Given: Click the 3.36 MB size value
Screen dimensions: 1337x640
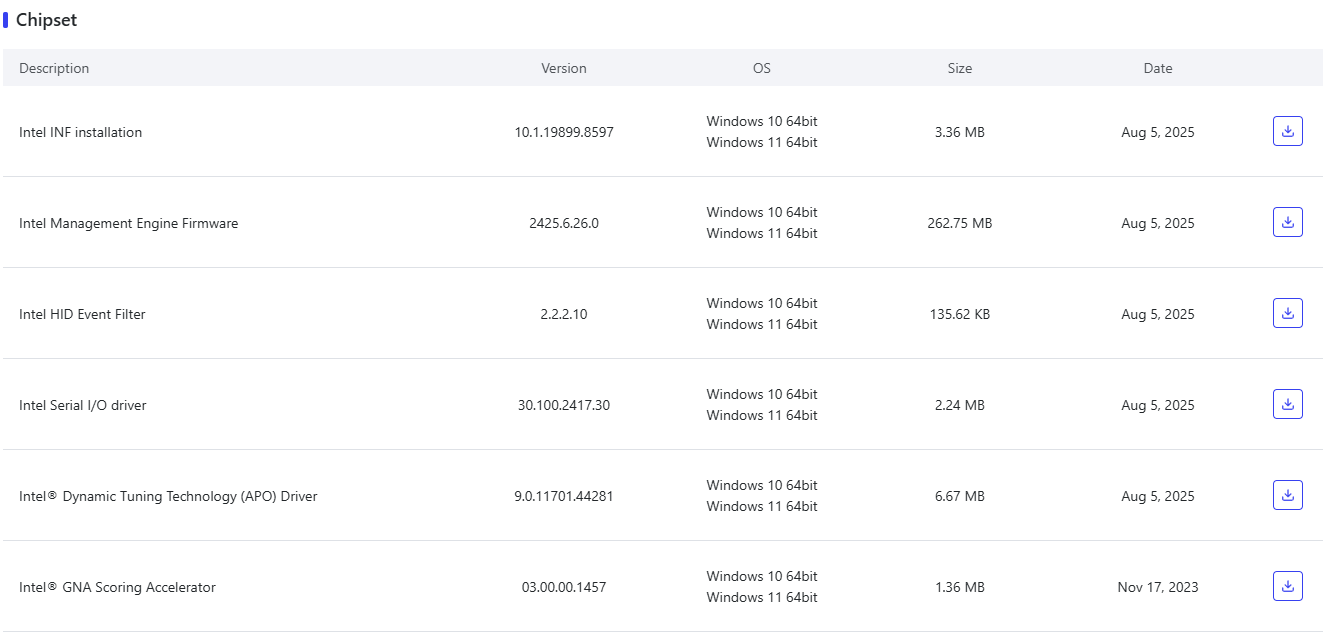Looking at the screenshot, I should tap(960, 132).
